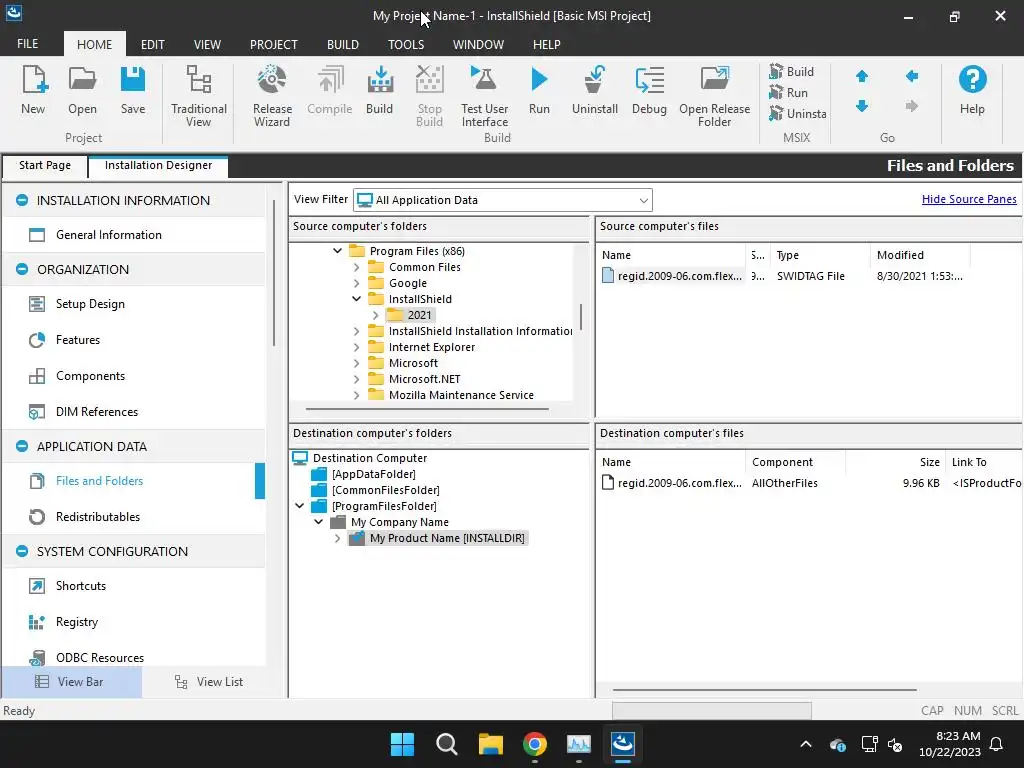
Task: Select the View Bar mode
Action: point(71,682)
